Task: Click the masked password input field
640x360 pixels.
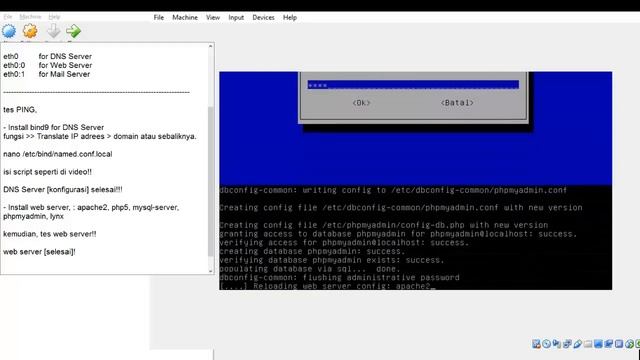Action: click(x=413, y=84)
